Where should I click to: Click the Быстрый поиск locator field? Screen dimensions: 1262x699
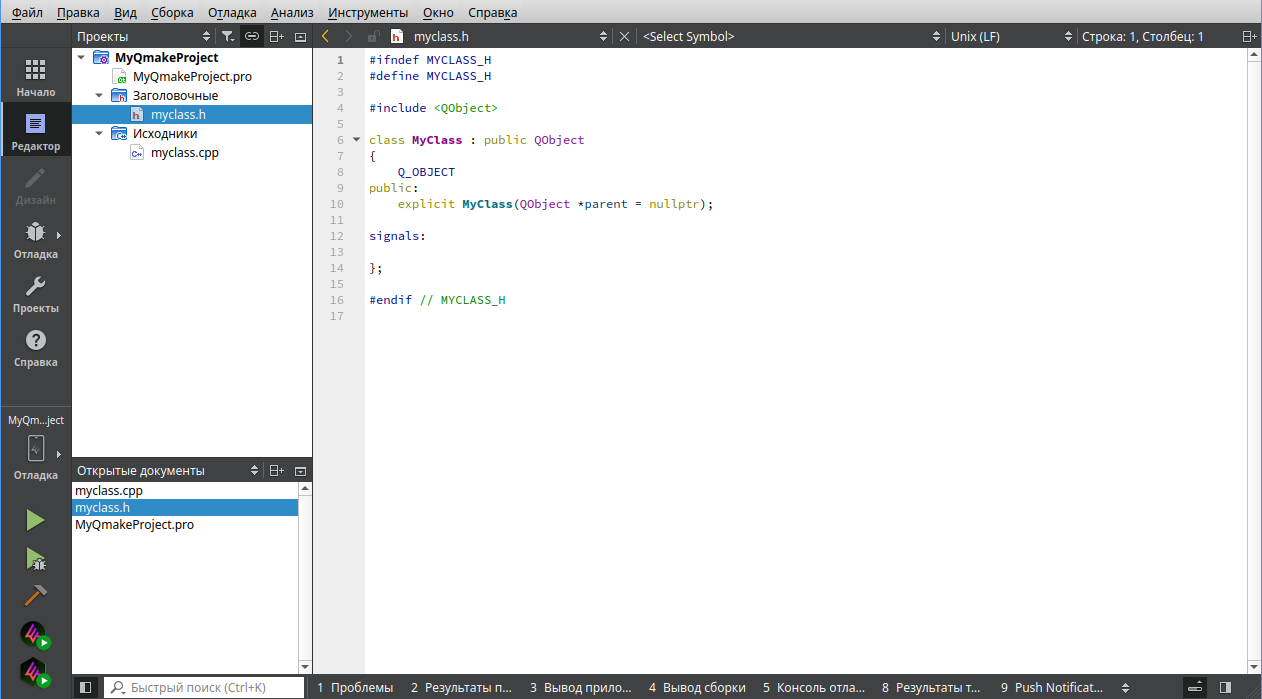[205, 688]
